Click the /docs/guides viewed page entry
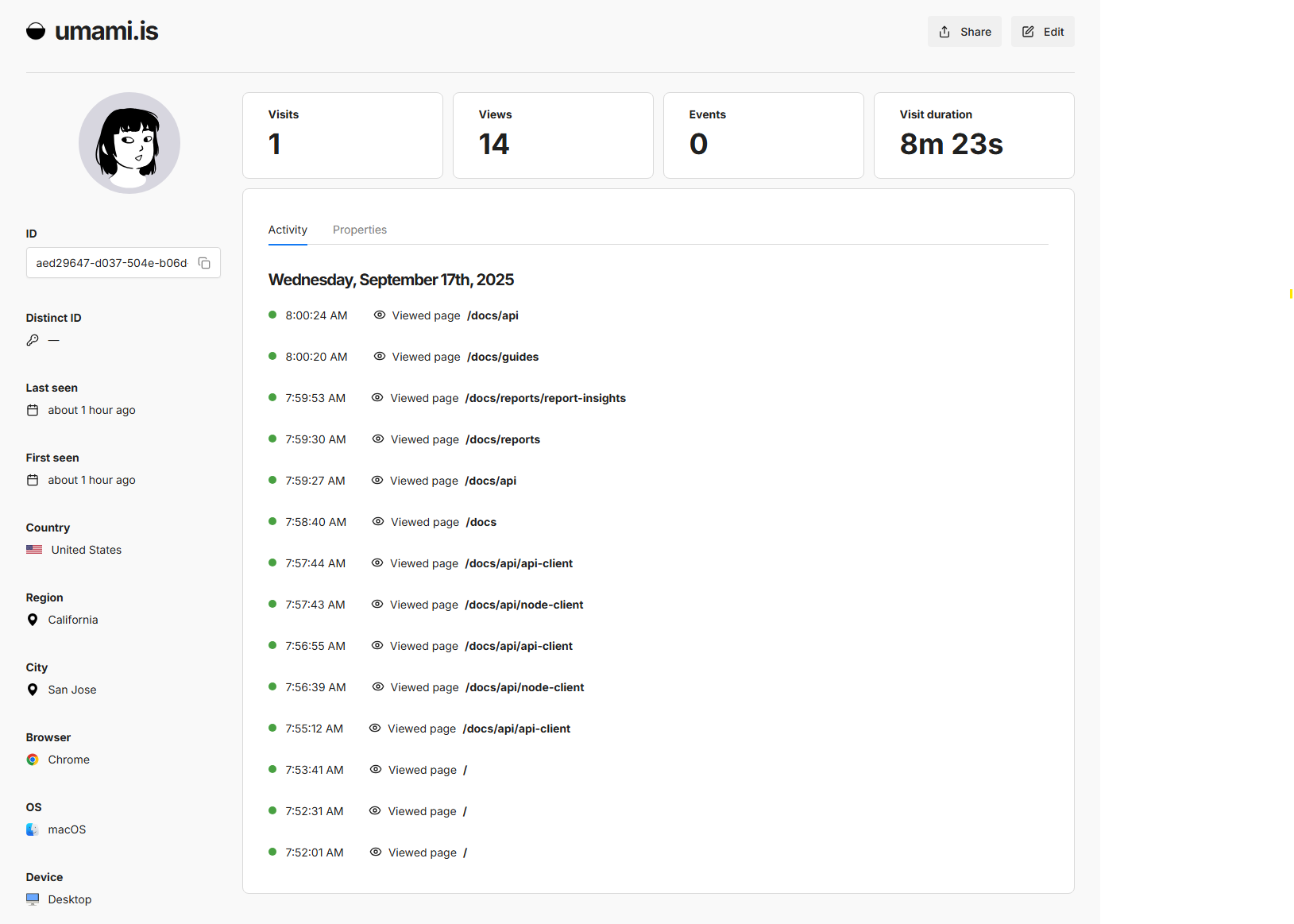 click(503, 357)
